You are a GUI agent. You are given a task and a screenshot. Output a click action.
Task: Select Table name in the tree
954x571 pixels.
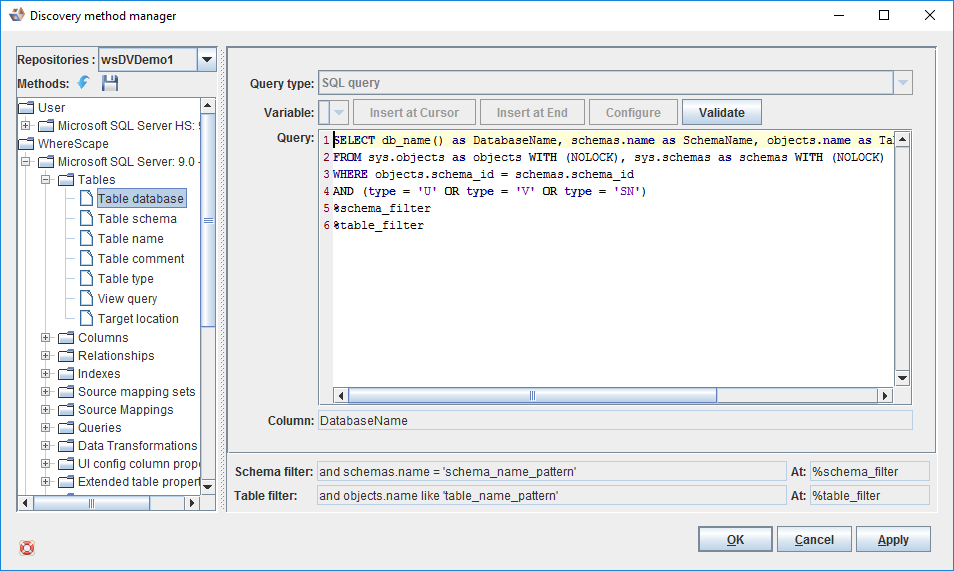[130, 239]
